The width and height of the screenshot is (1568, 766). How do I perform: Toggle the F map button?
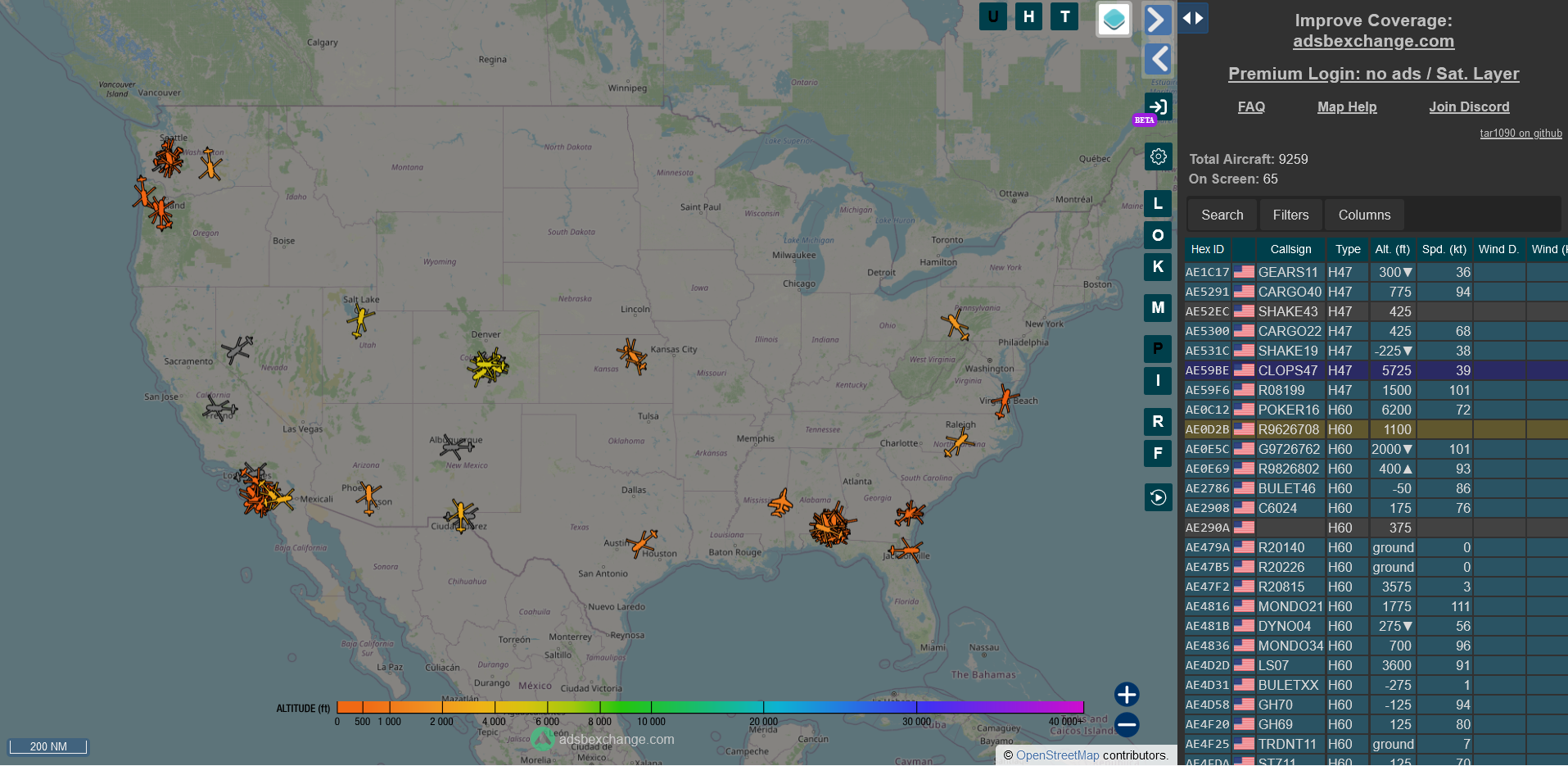(x=1158, y=452)
